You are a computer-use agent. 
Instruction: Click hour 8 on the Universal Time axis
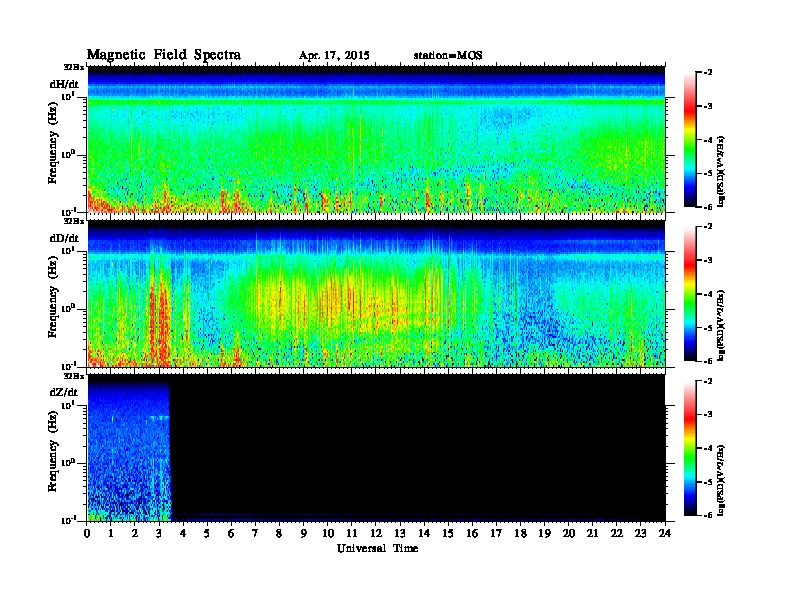pos(279,533)
